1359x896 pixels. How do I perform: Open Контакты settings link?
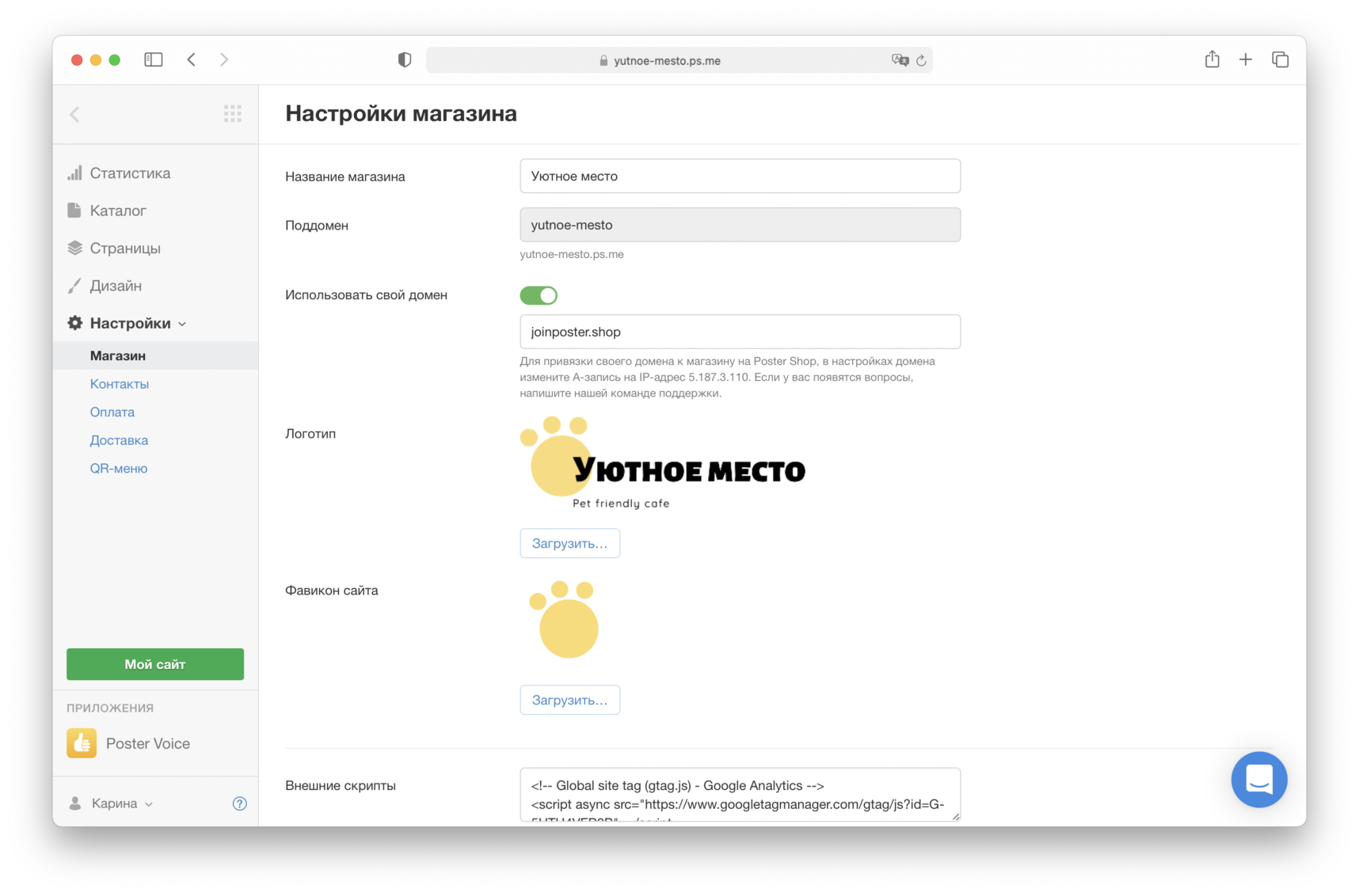point(119,384)
